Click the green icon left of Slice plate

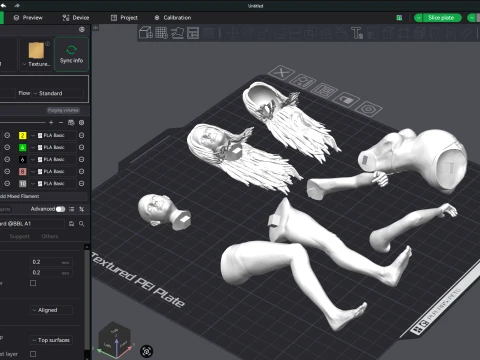pos(399,18)
